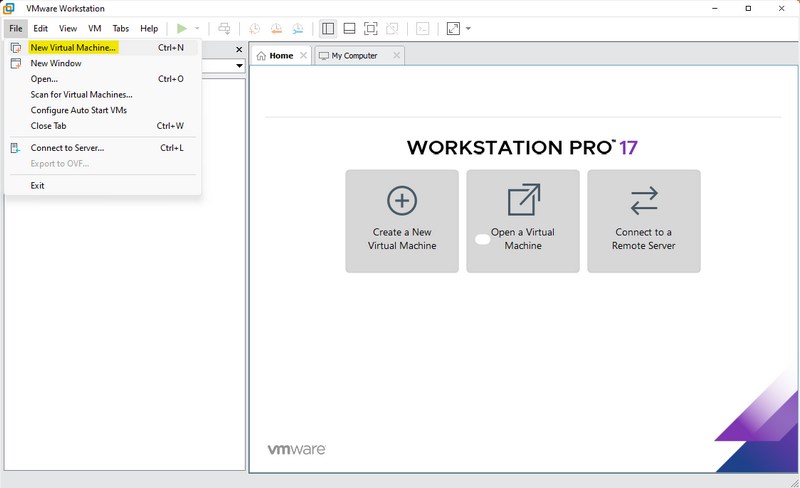Choose Connect to Server menu entry
800x488 pixels.
pos(67,148)
